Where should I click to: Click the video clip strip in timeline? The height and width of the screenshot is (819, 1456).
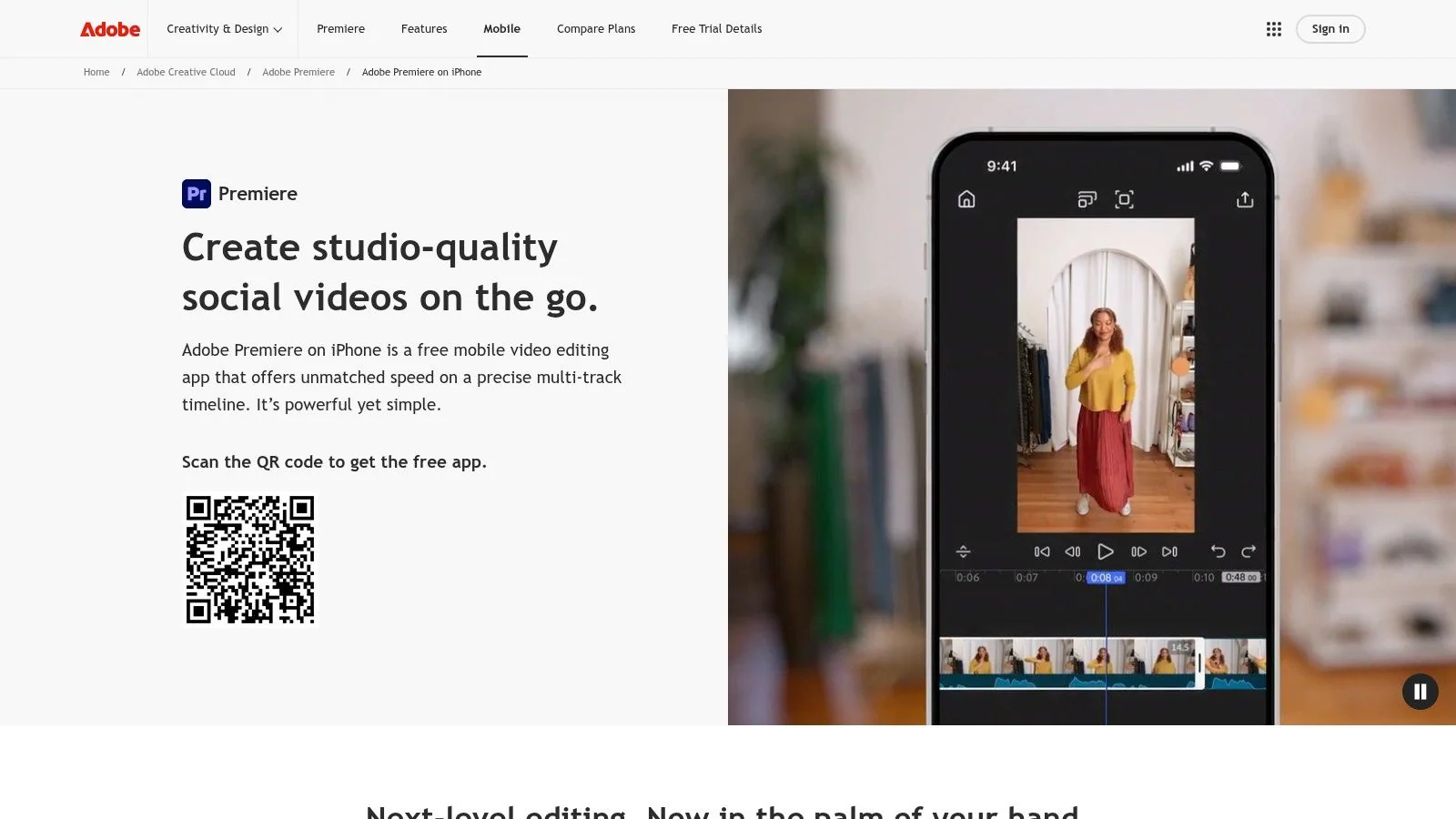pos(1070,663)
